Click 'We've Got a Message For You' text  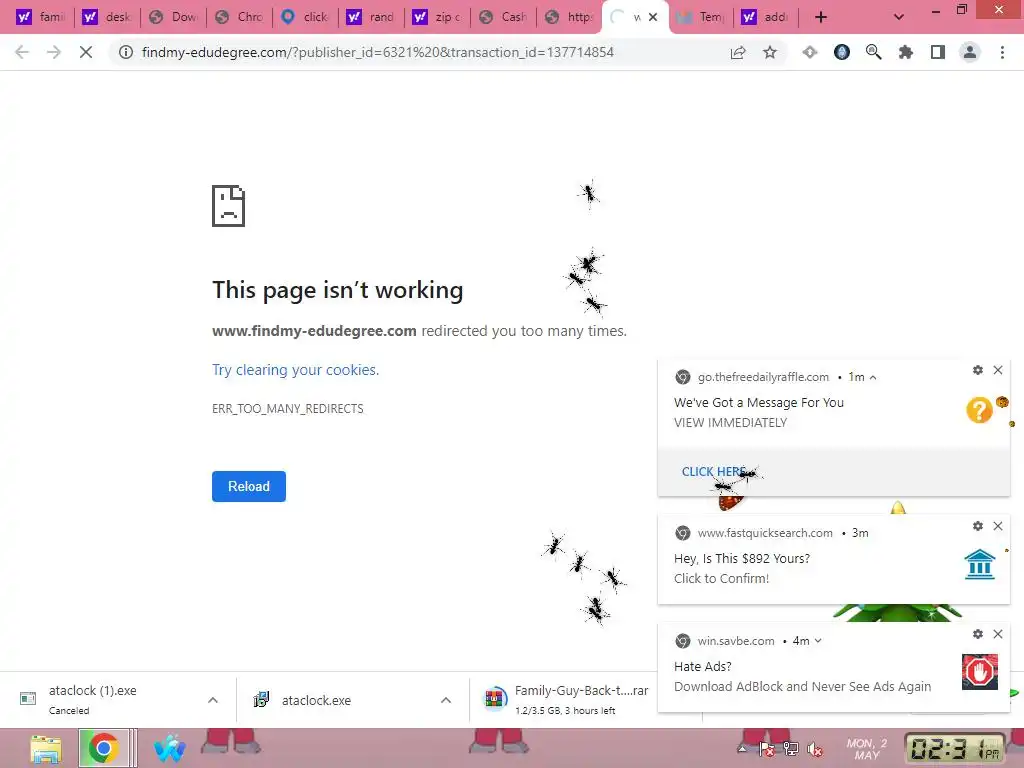pyautogui.click(x=759, y=402)
